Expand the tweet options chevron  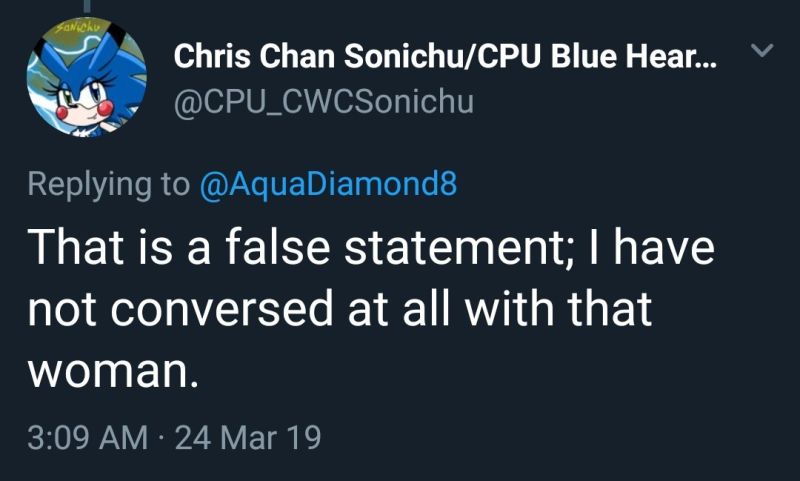[762, 50]
